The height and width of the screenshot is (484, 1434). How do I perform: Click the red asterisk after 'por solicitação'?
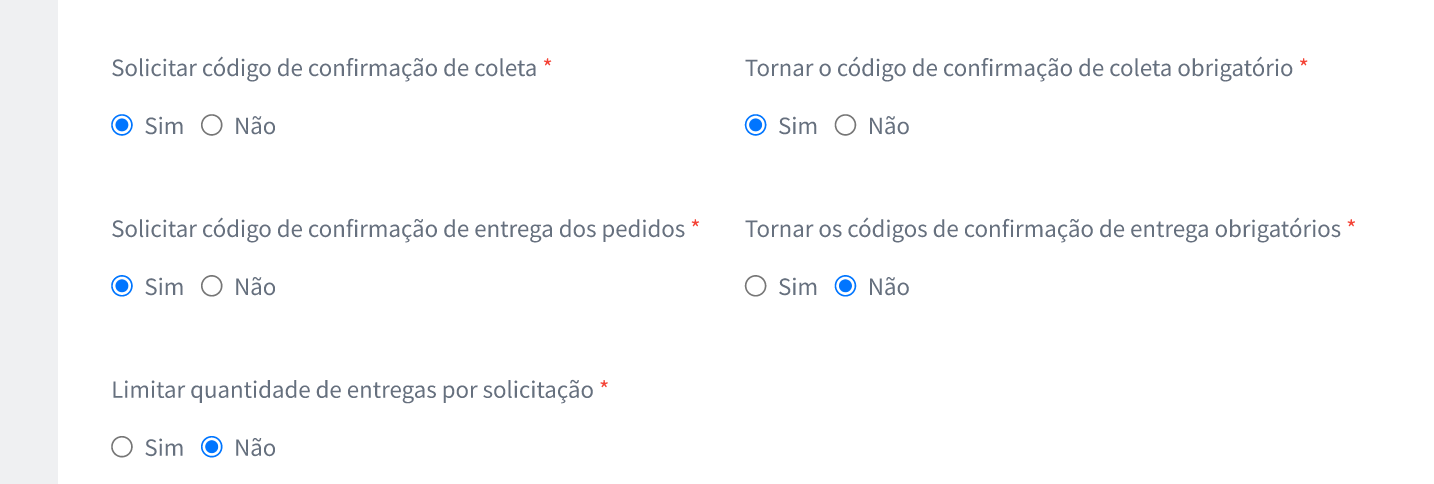pos(604,388)
